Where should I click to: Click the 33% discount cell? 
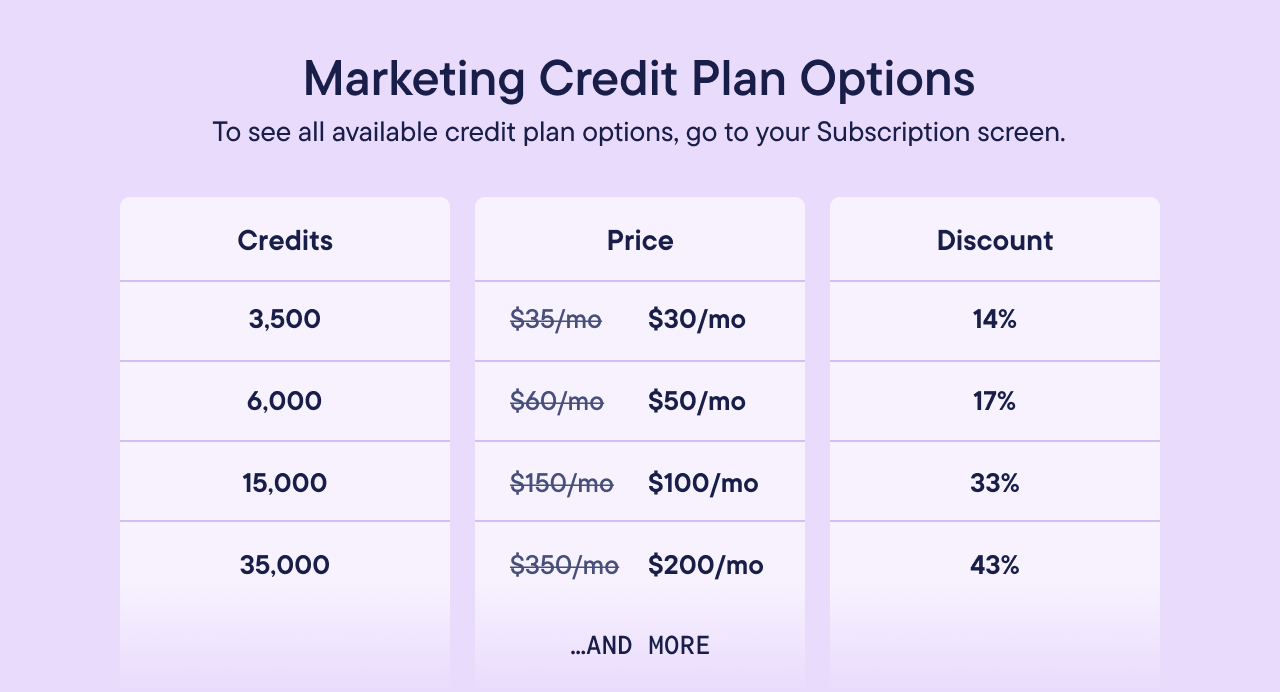click(995, 483)
